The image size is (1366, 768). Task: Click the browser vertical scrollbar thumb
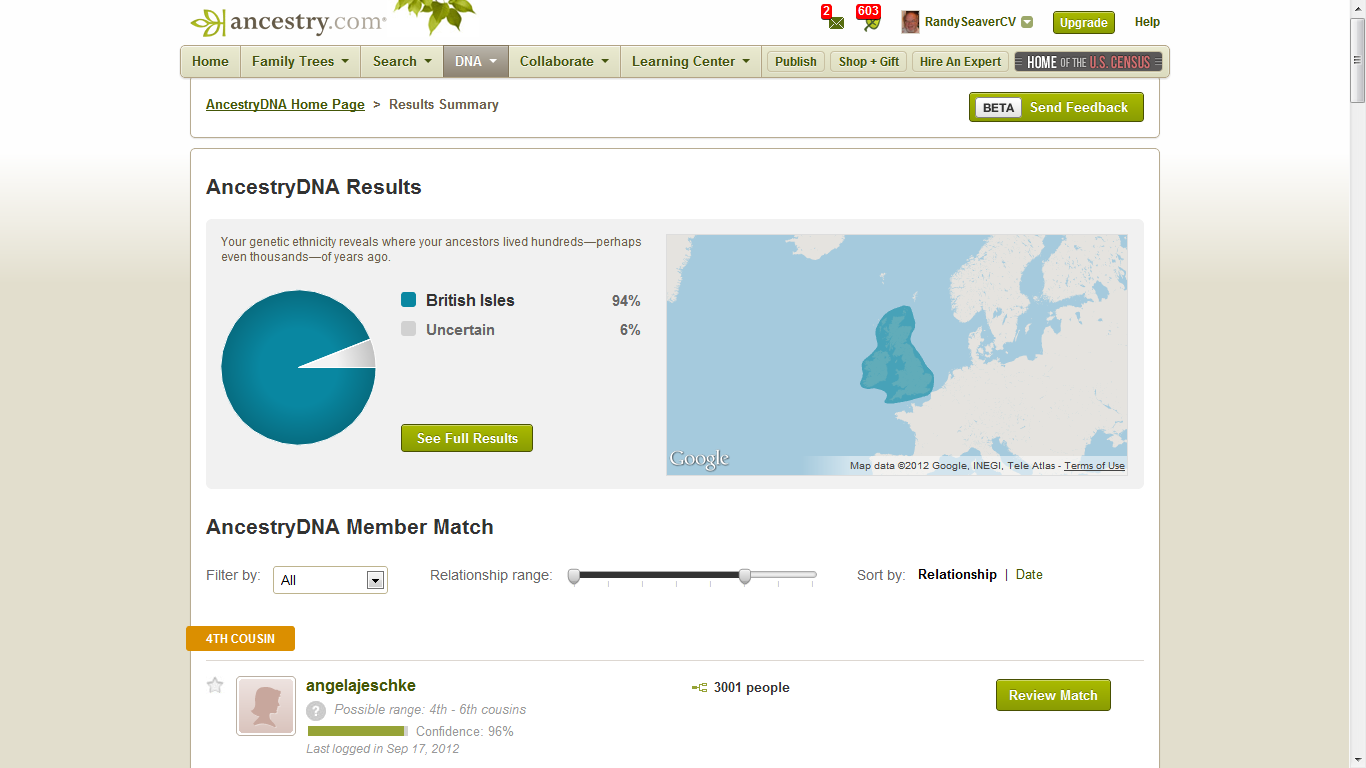coord(1357,59)
